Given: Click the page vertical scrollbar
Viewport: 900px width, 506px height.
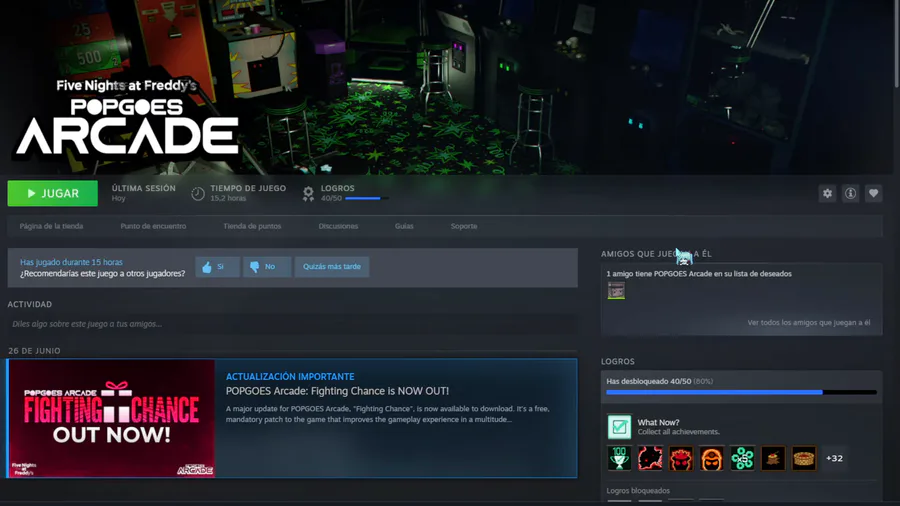Looking at the screenshot, I should pyautogui.click(x=896, y=45).
